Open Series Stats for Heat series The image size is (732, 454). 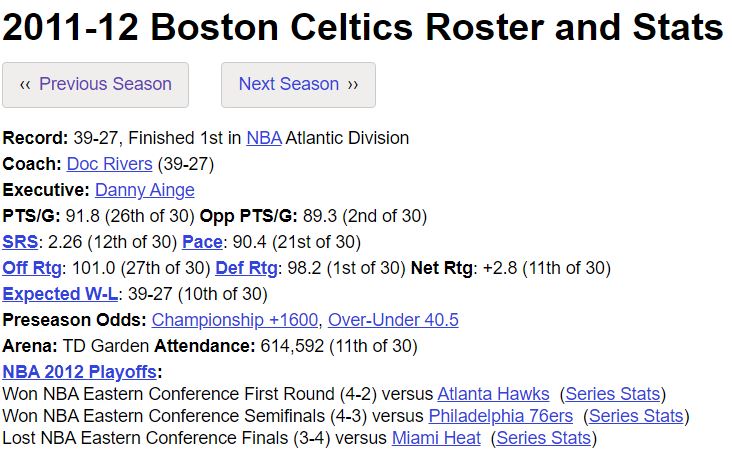pyautogui.click(x=544, y=438)
